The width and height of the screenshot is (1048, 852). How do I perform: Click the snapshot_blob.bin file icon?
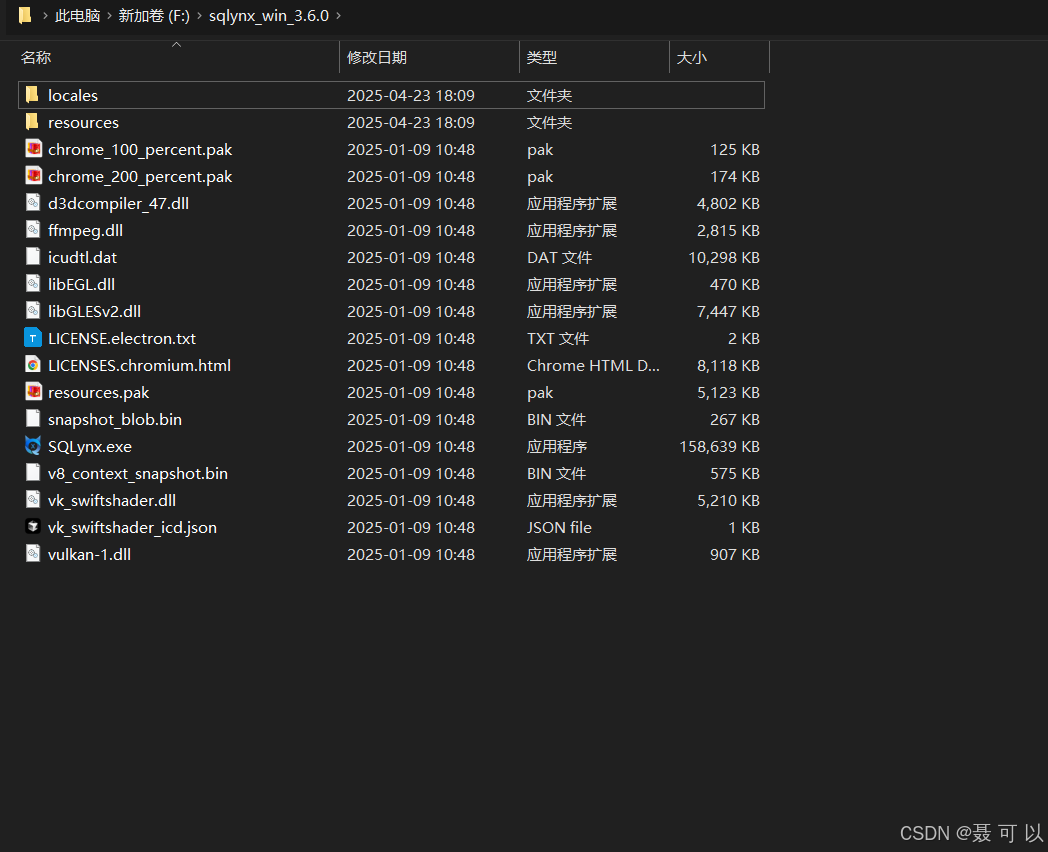tap(33, 418)
